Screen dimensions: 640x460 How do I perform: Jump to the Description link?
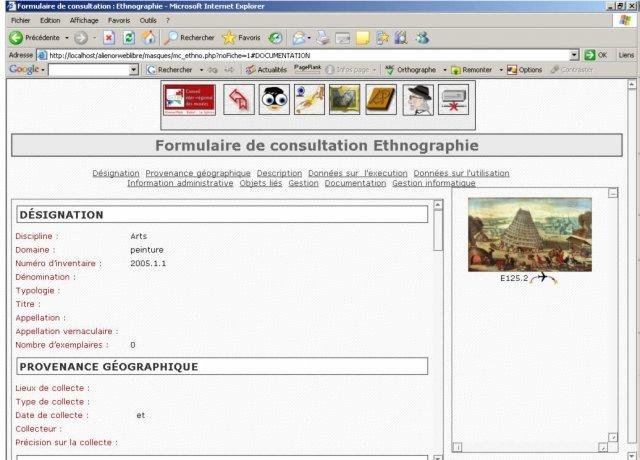point(279,173)
